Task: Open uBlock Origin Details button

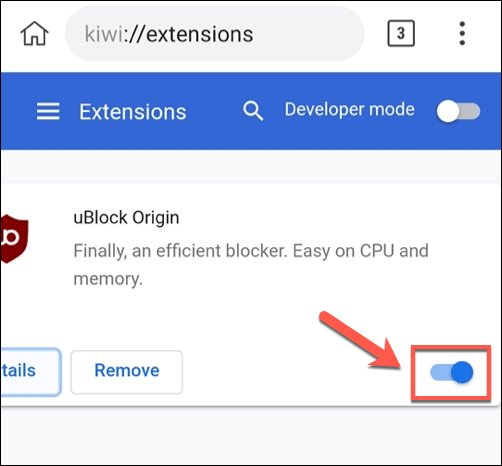Action: (31, 372)
